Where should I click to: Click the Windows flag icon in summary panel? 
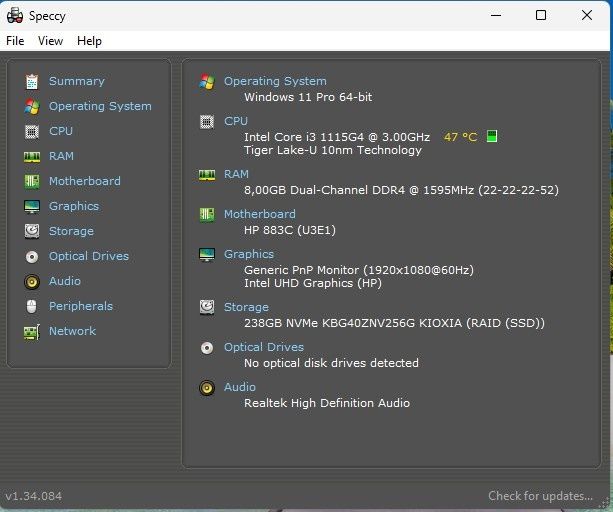[x=207, y=82]
